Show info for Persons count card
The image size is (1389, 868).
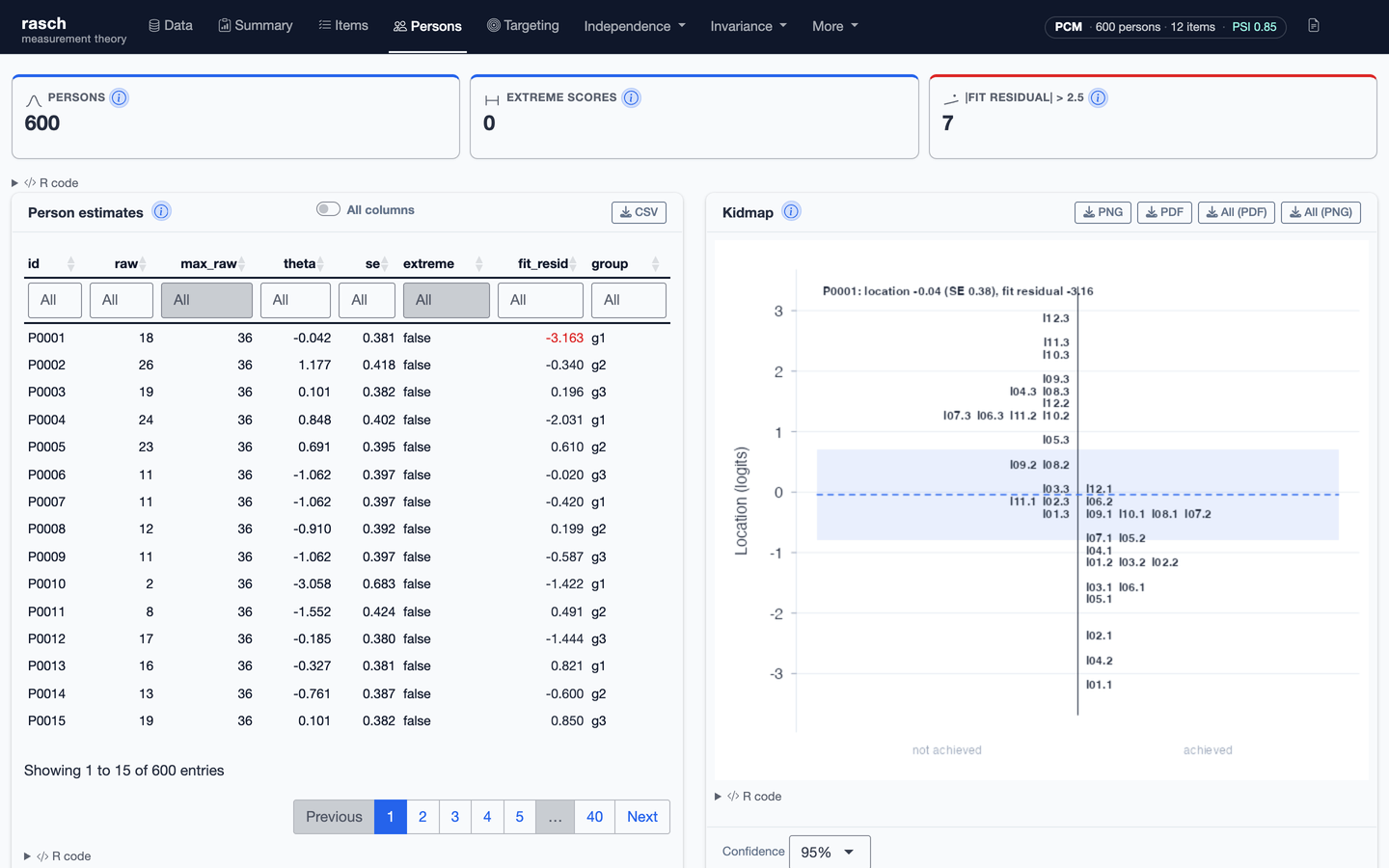pos(119,97)
